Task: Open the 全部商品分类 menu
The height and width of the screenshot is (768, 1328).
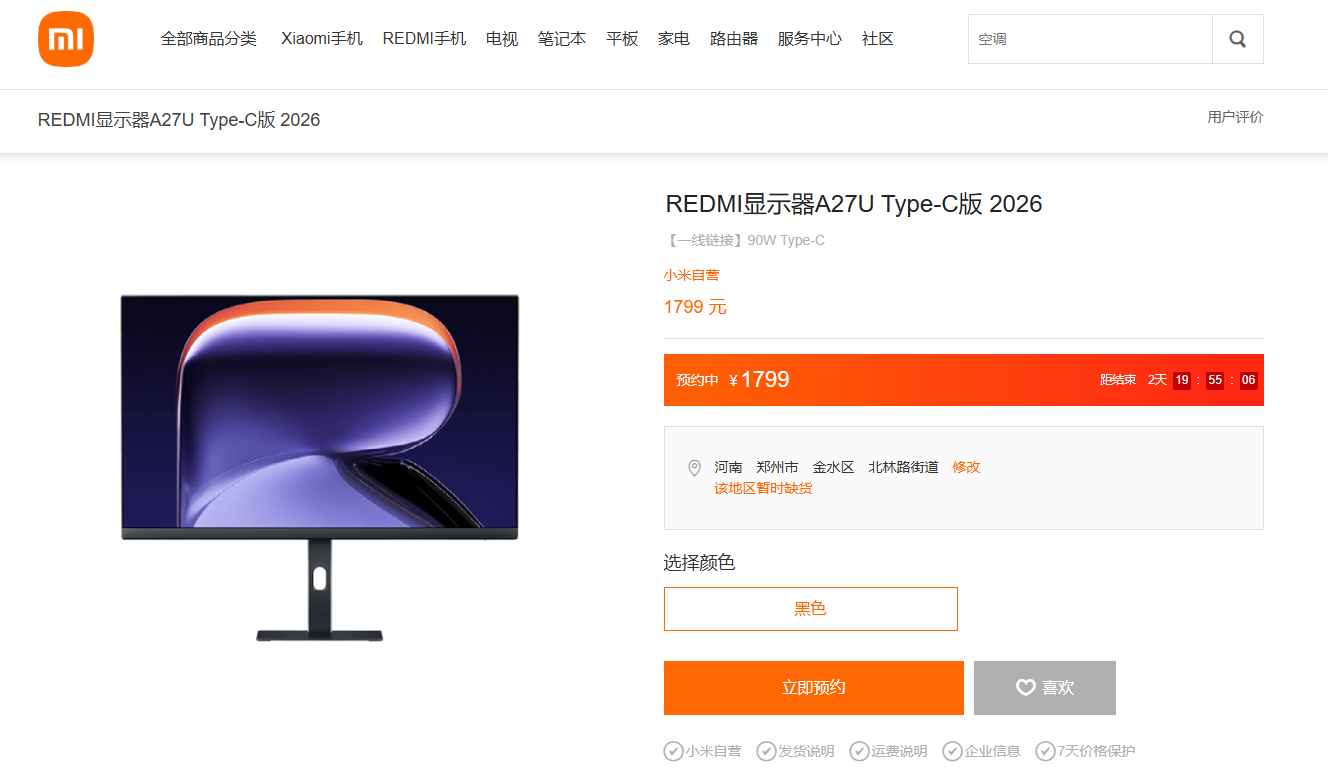Action: pyautogui.click(x=209, y=39)
